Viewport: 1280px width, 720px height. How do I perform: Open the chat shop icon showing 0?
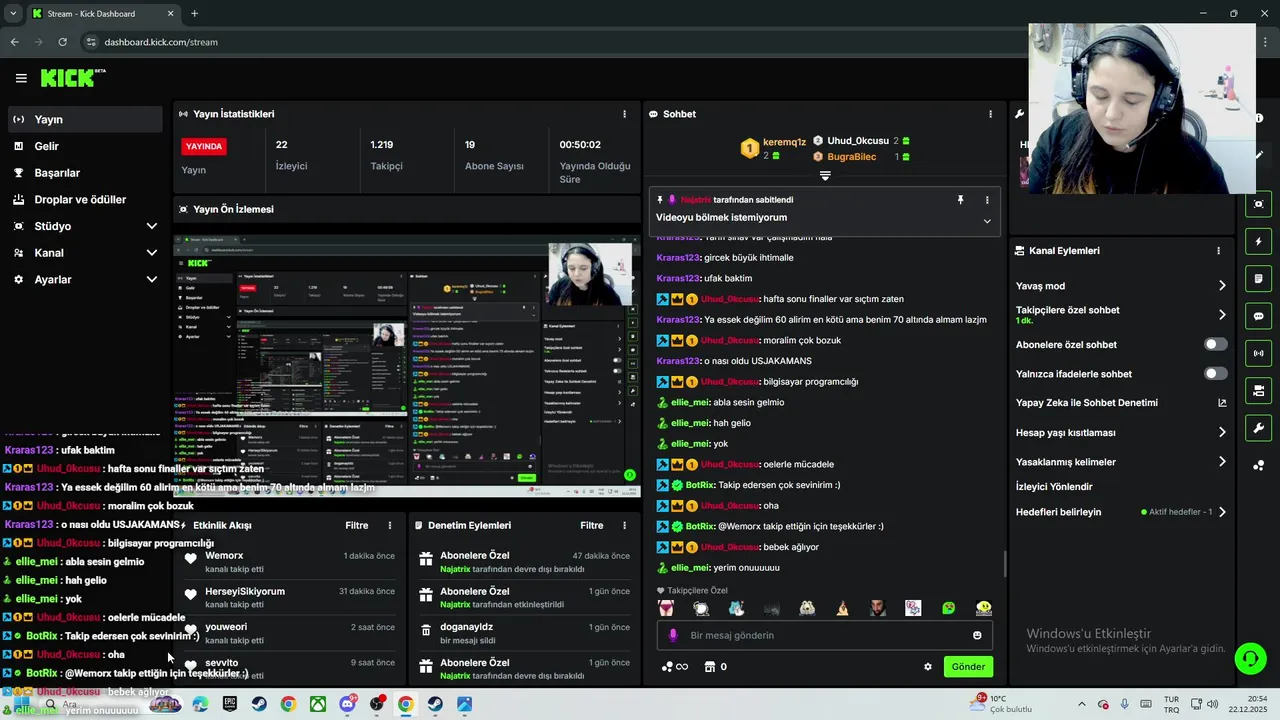(x=716, y=667)
